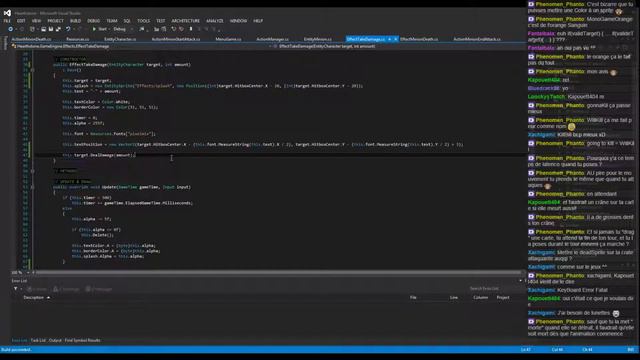Sort by the Line column header
The height and width of the screenshot is (360, 640).
pos(454,298)
